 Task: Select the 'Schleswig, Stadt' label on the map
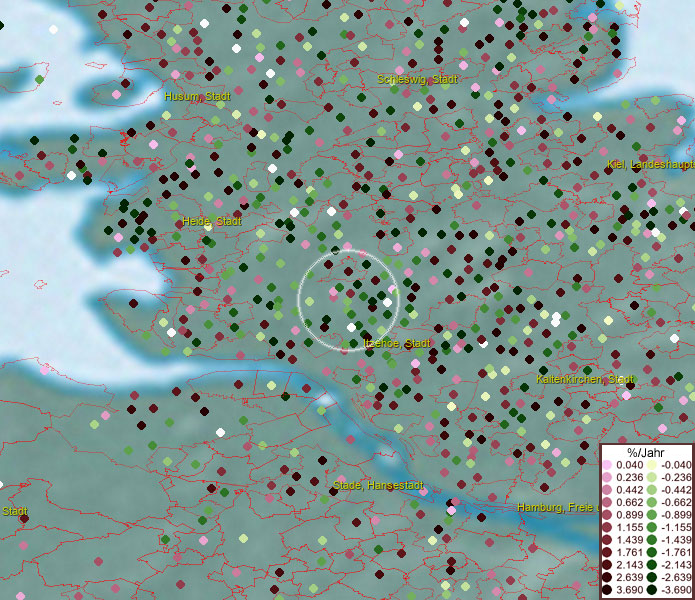(x=417, y=79)
